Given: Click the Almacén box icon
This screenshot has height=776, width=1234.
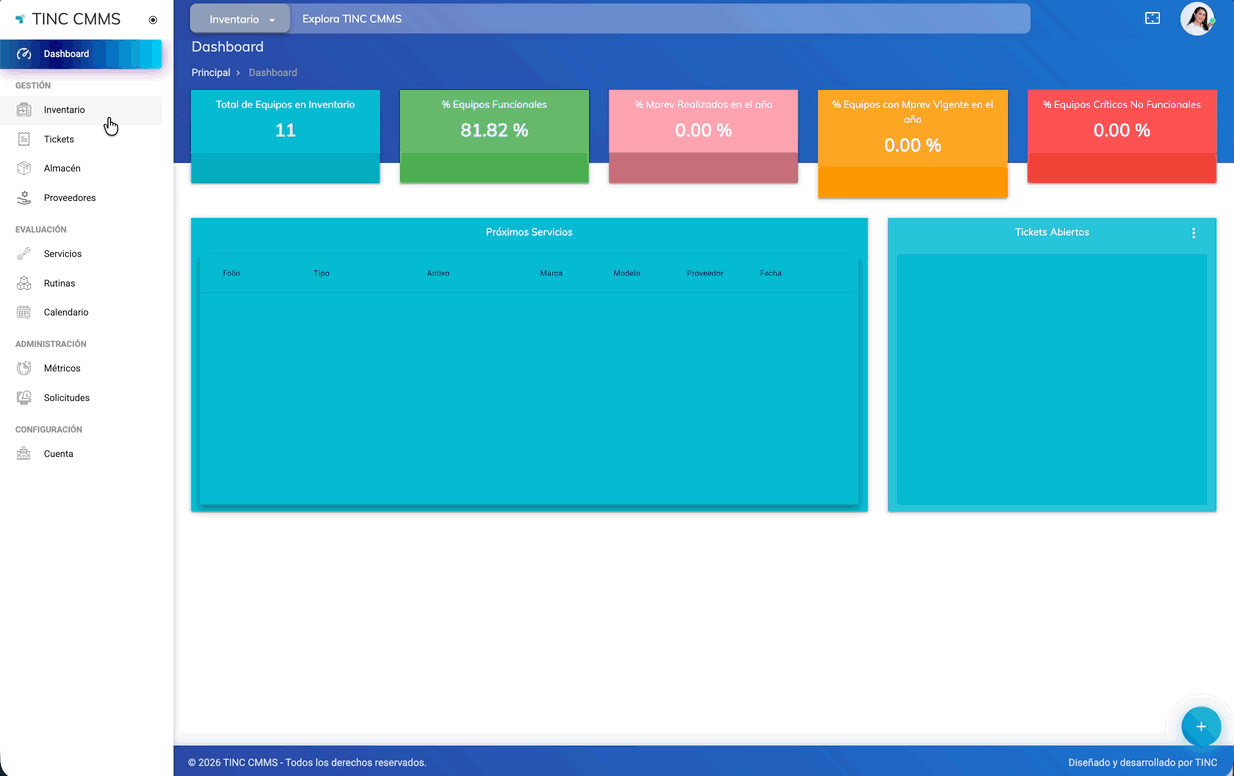Looking at the screenshot, I should click(24, 168).
